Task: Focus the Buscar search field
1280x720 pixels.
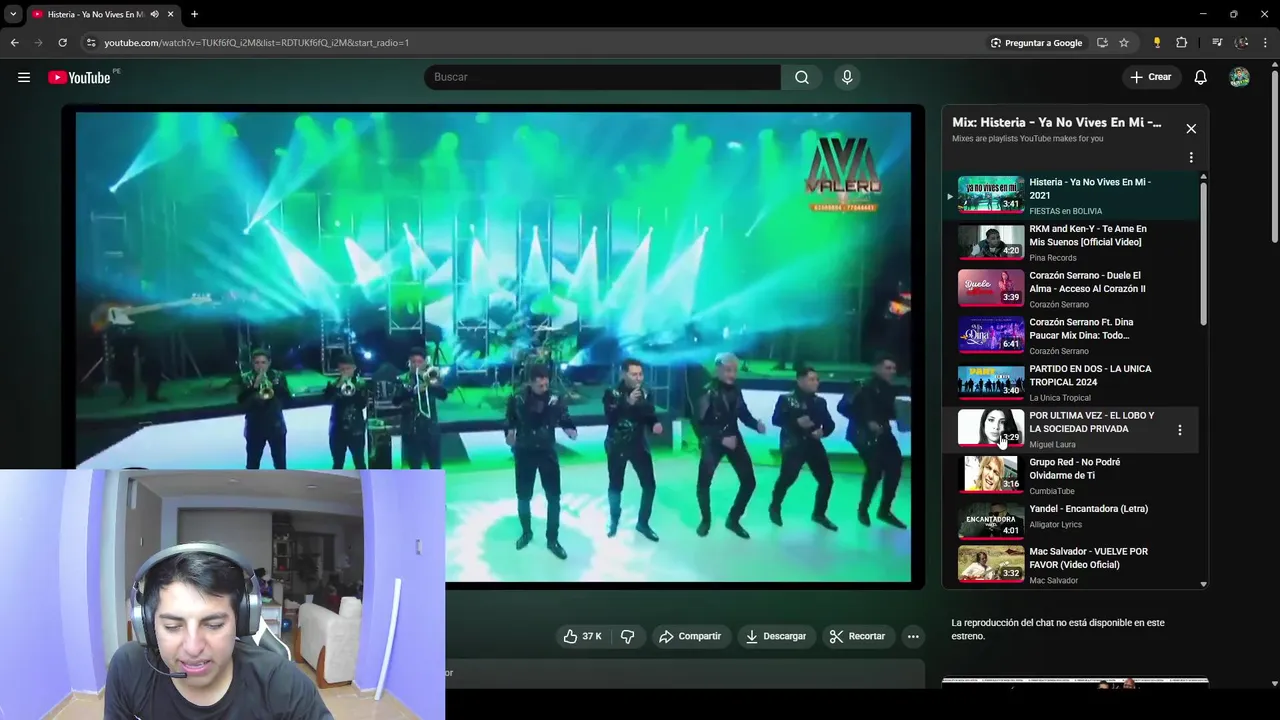Action: tap(602, 77)
